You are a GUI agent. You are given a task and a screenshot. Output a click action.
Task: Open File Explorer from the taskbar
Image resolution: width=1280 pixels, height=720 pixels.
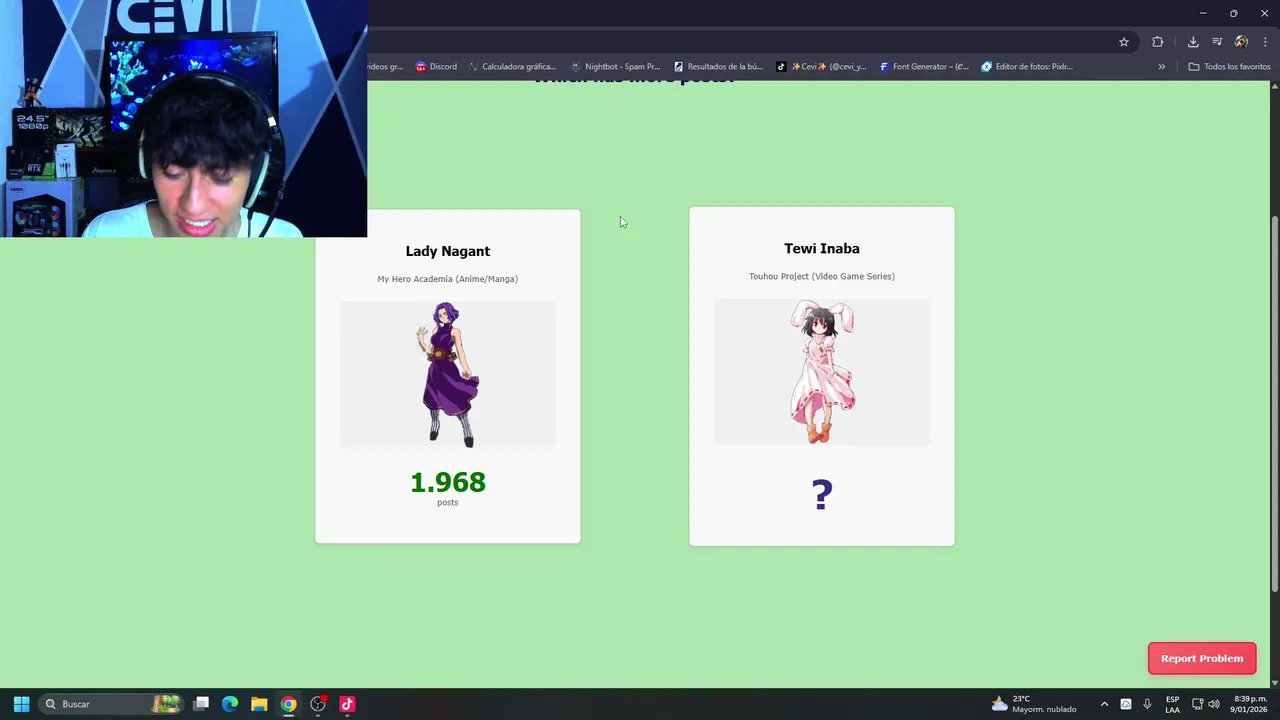point(259,704)
